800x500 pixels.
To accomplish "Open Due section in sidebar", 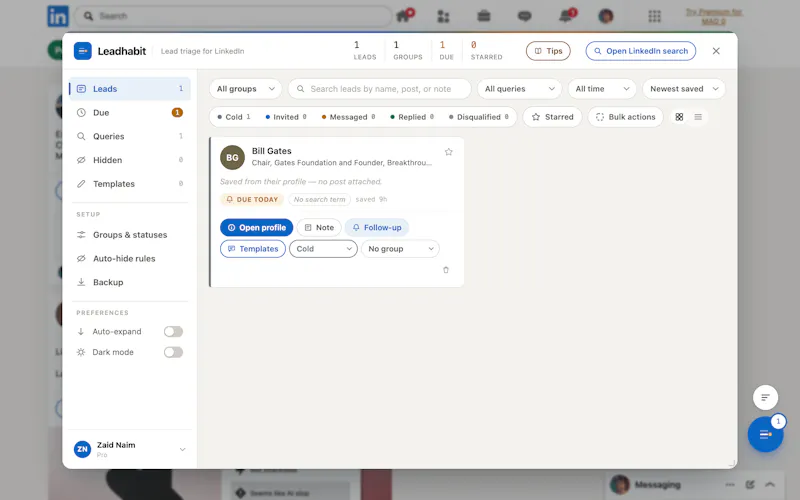I will tap(130, 113).
